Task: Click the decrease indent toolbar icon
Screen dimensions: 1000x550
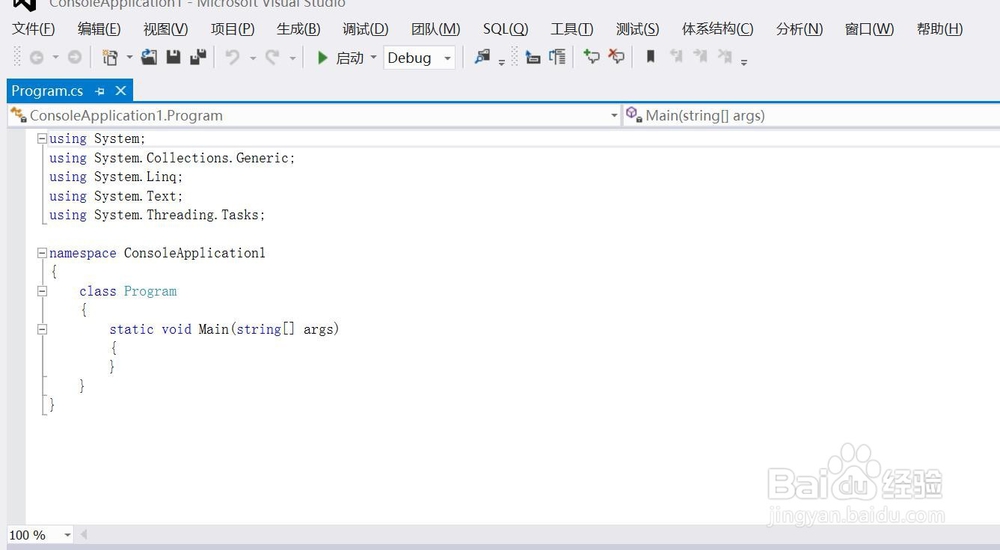Action: [533, 57]
